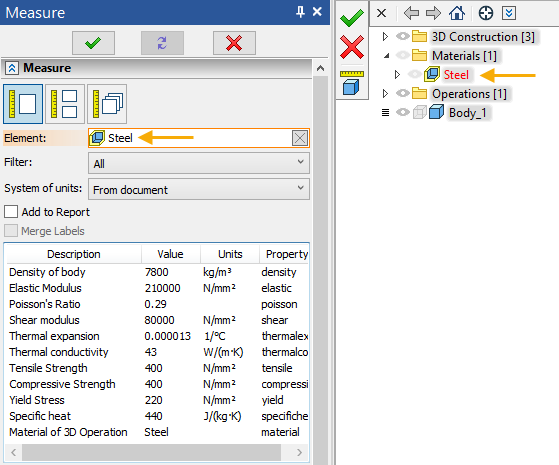
Task: Select multiple bodies measure mode icon
Action: tap(107, 104)
